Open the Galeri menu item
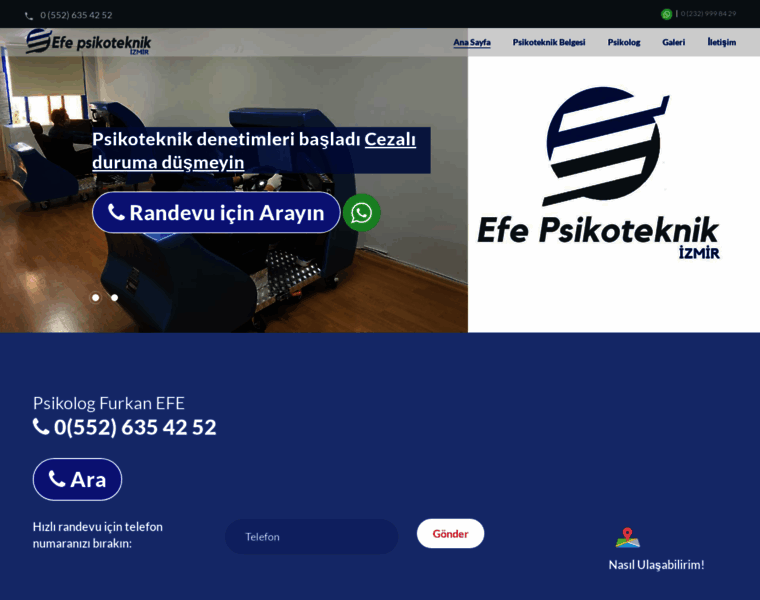The height and width of the screenshot is (600, 760). 673,42
